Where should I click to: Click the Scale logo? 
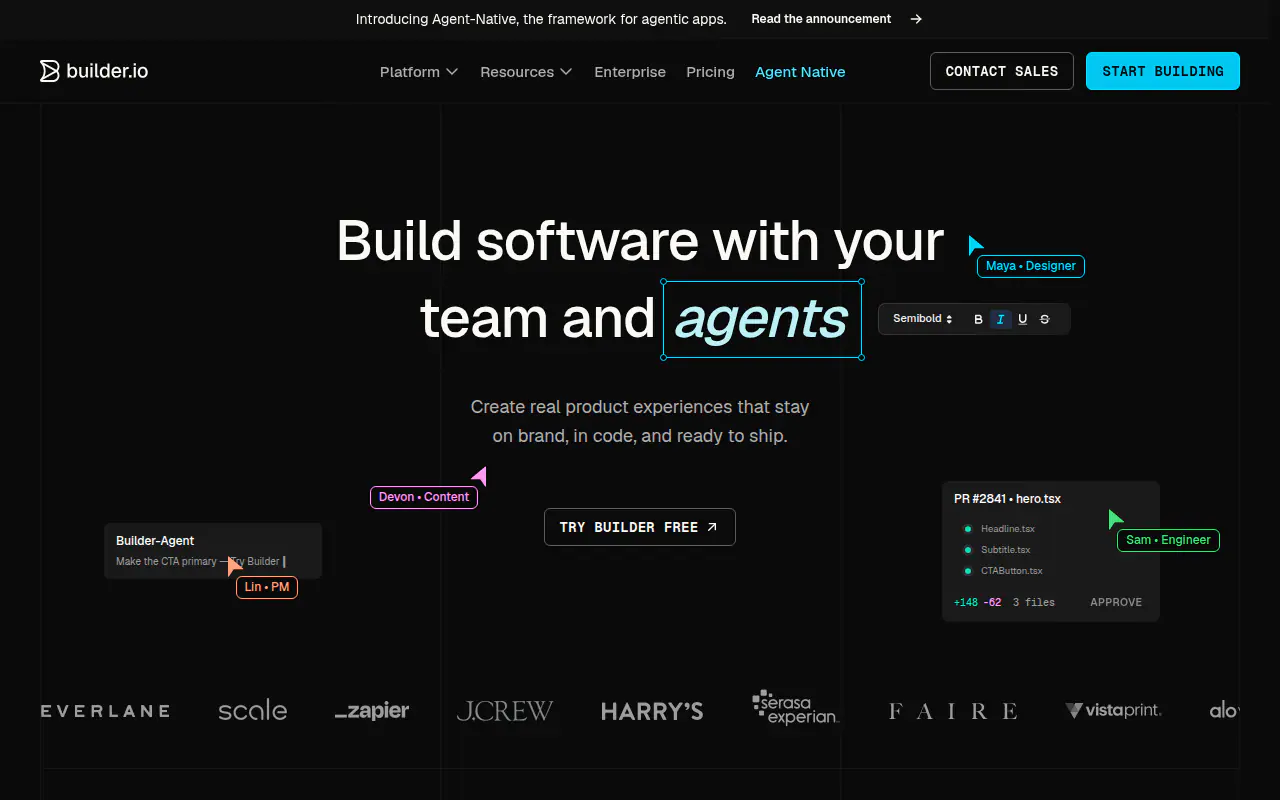(253, 711)
